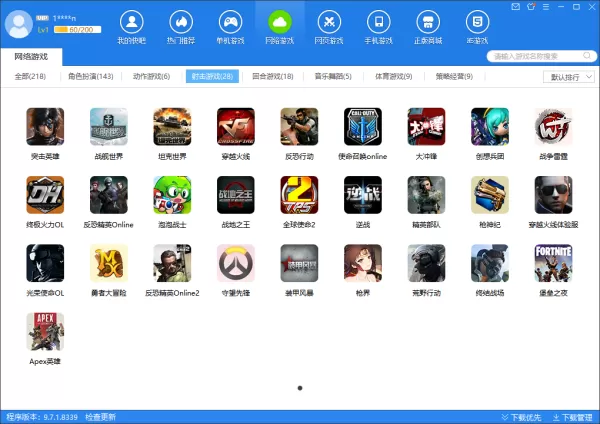Click the search magnifier icon
600x424 pixels.
pos(587,56)
